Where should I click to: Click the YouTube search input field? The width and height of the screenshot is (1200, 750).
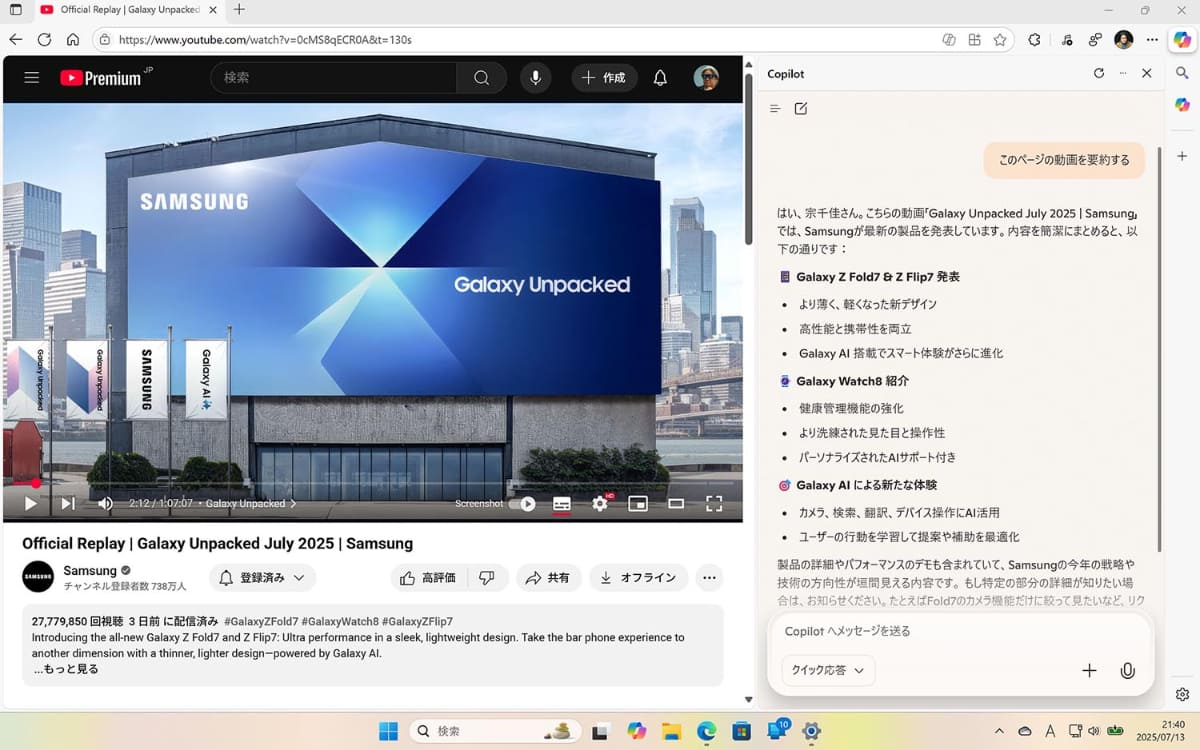[x=333, y=78]
